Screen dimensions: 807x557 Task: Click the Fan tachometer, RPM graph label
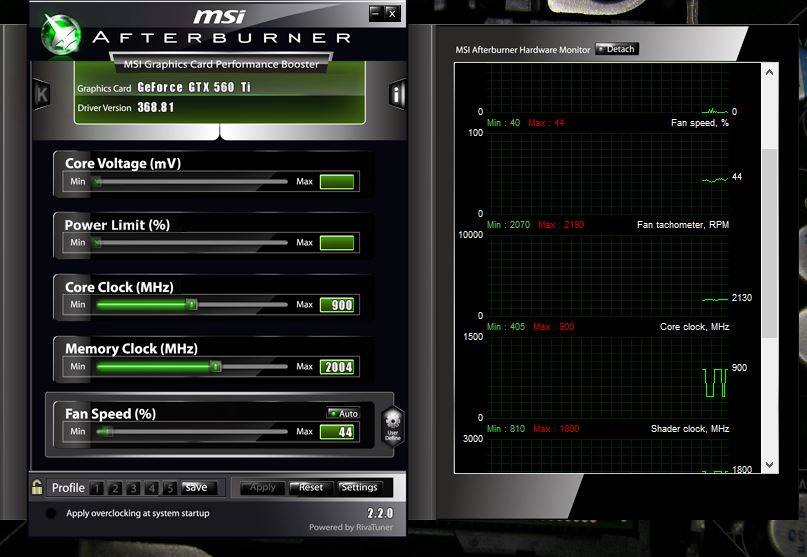click(x=683, y=225)
